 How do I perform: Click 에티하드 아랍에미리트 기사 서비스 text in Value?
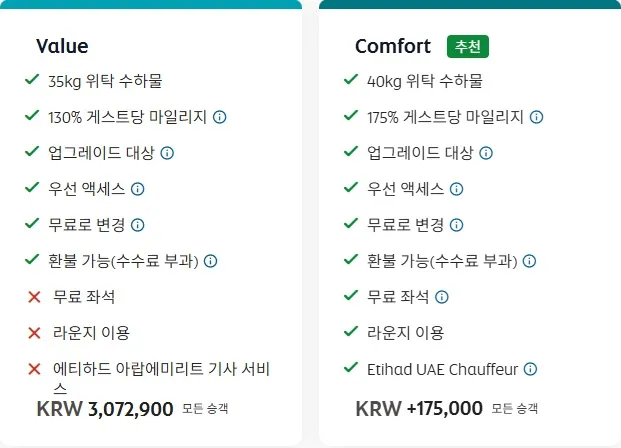pos(160,369)
